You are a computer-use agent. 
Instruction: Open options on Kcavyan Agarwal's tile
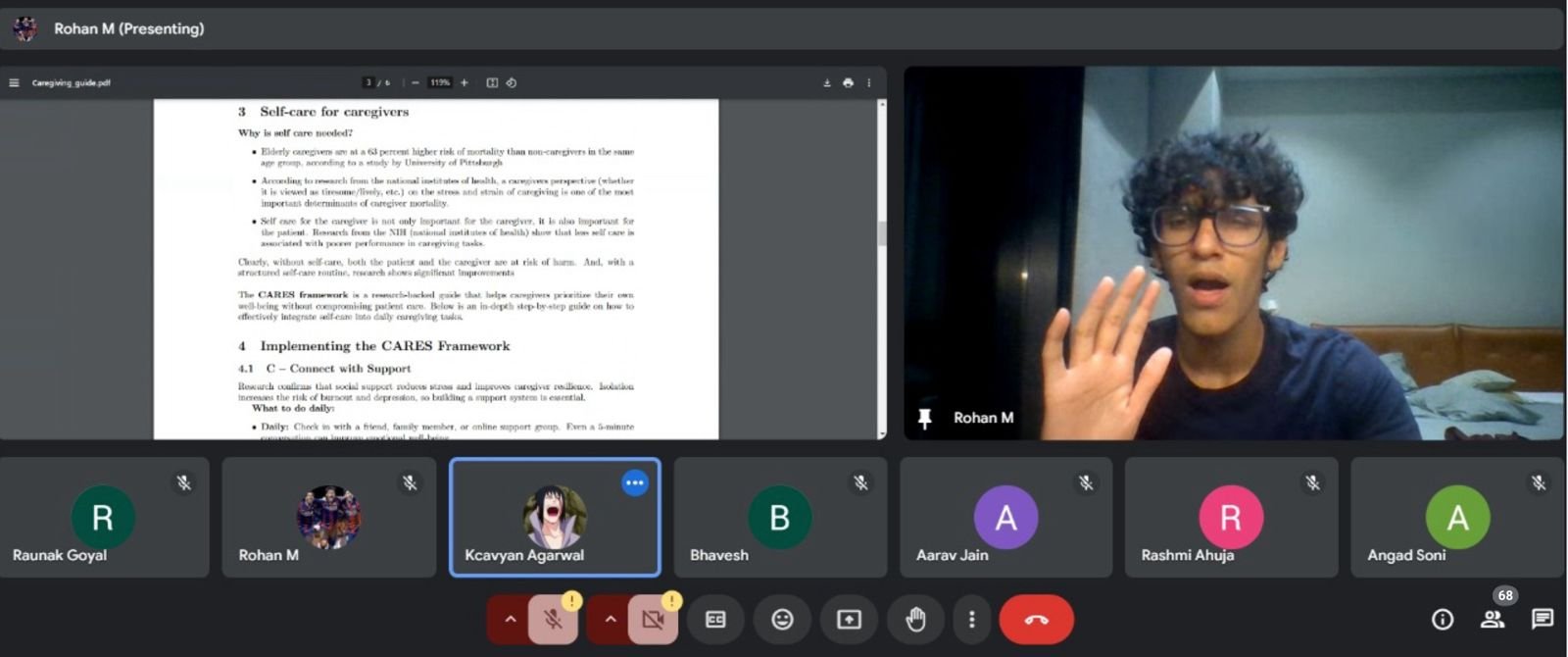tap(635, 482)
